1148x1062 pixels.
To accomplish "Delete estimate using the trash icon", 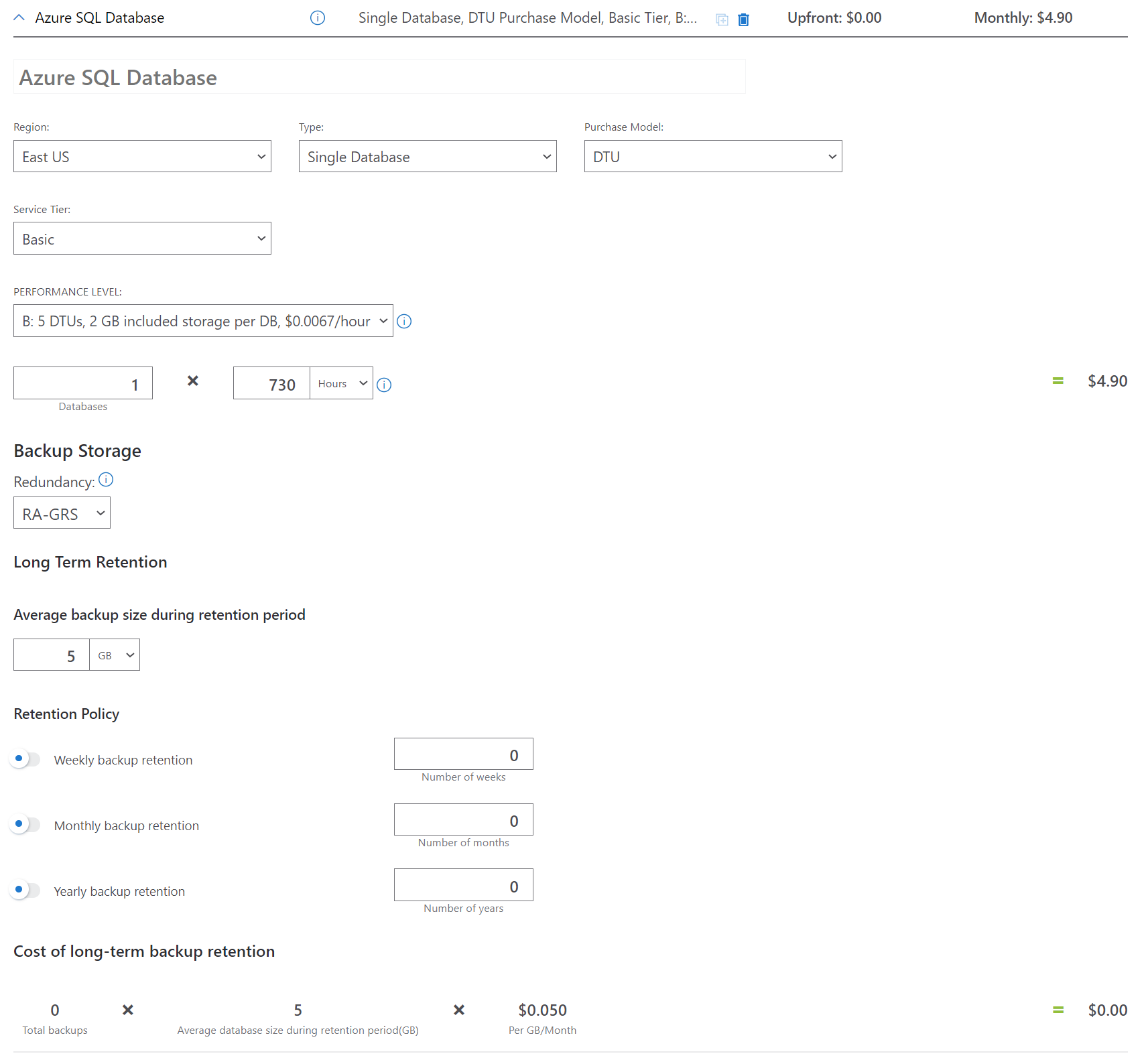I will (743, 19).
